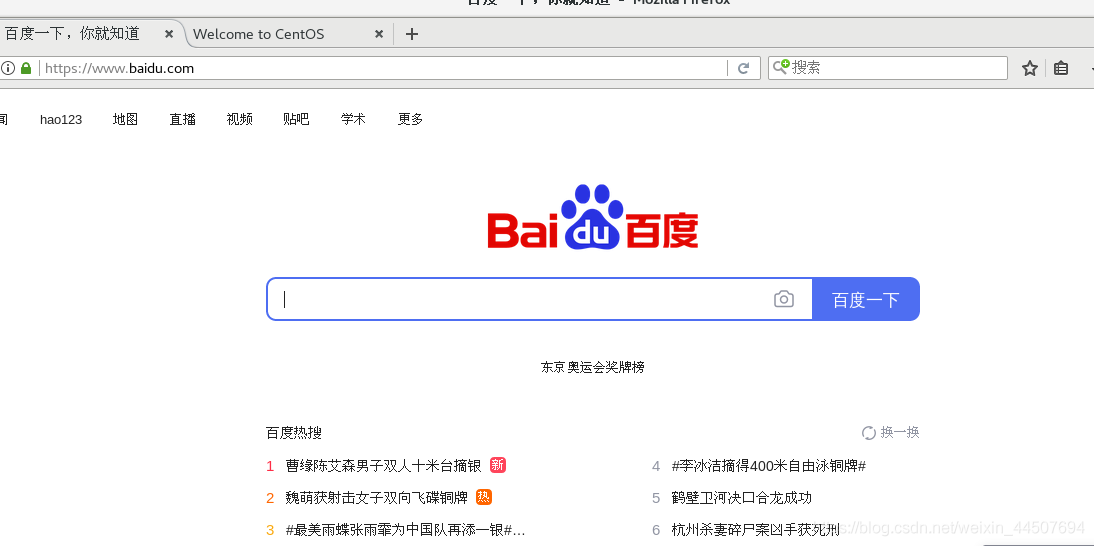This screenshot has width=1094, height=546.
Task: Open hot search #最美雨蝶张雨霏为中国队再添一银#
Action: (x=405, y=530)
